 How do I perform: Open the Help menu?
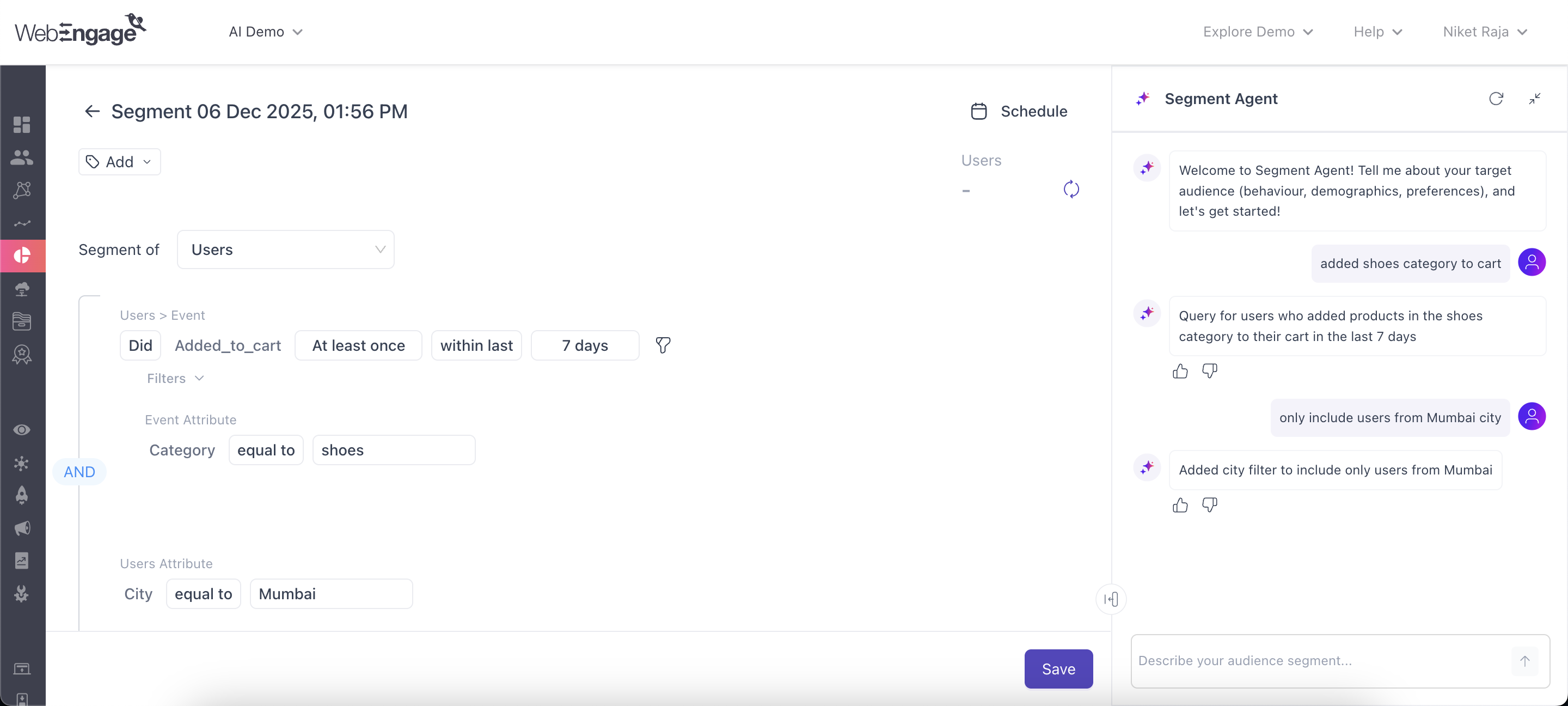click(1377, 32)
